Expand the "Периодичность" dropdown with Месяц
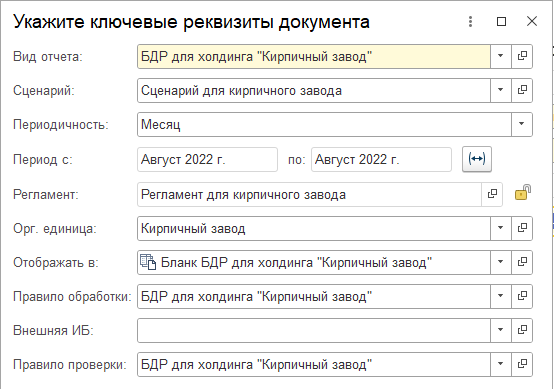This screenshot has height=389, width=554. click(521, 124)
